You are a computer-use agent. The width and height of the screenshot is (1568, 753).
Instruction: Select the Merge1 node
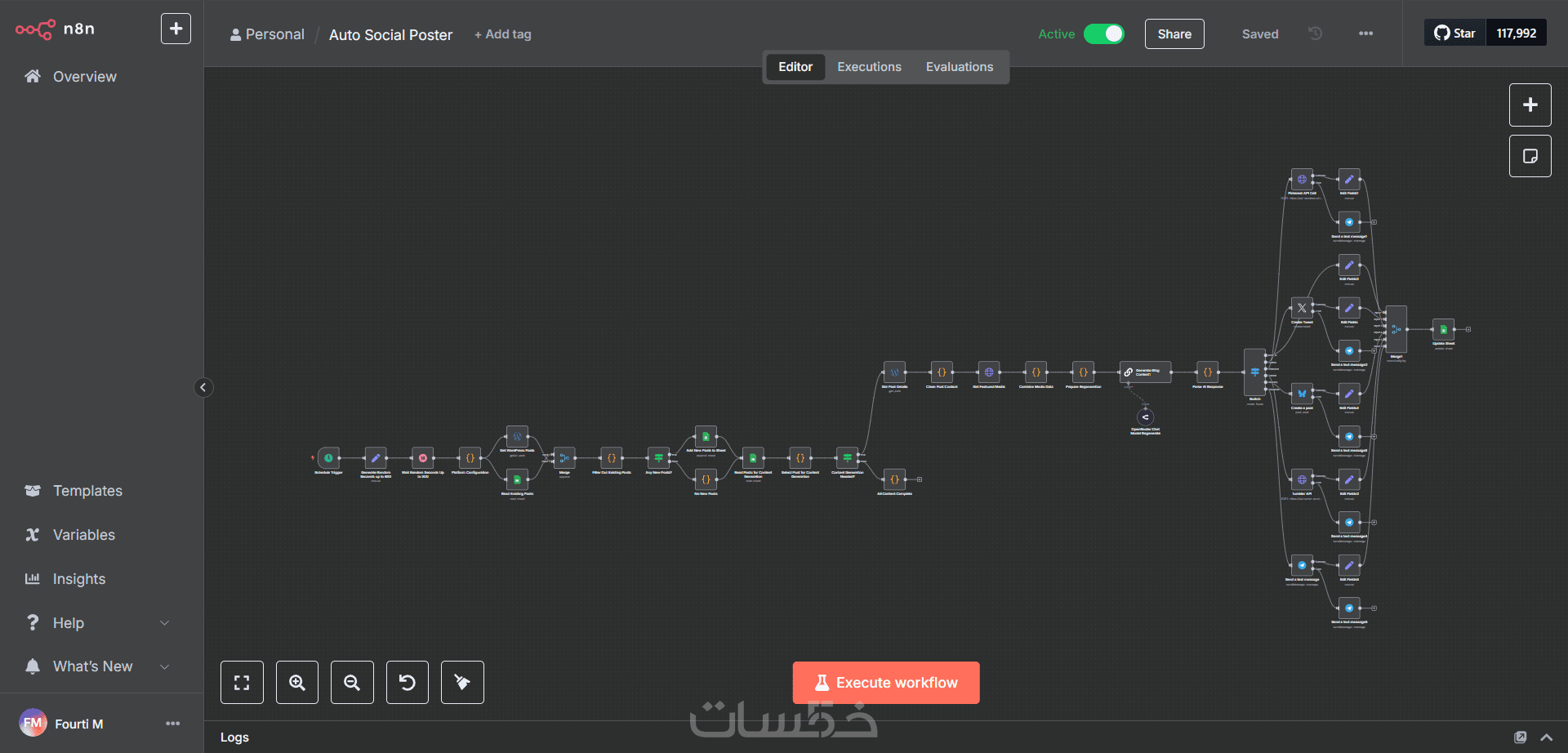coord(1396,329)
